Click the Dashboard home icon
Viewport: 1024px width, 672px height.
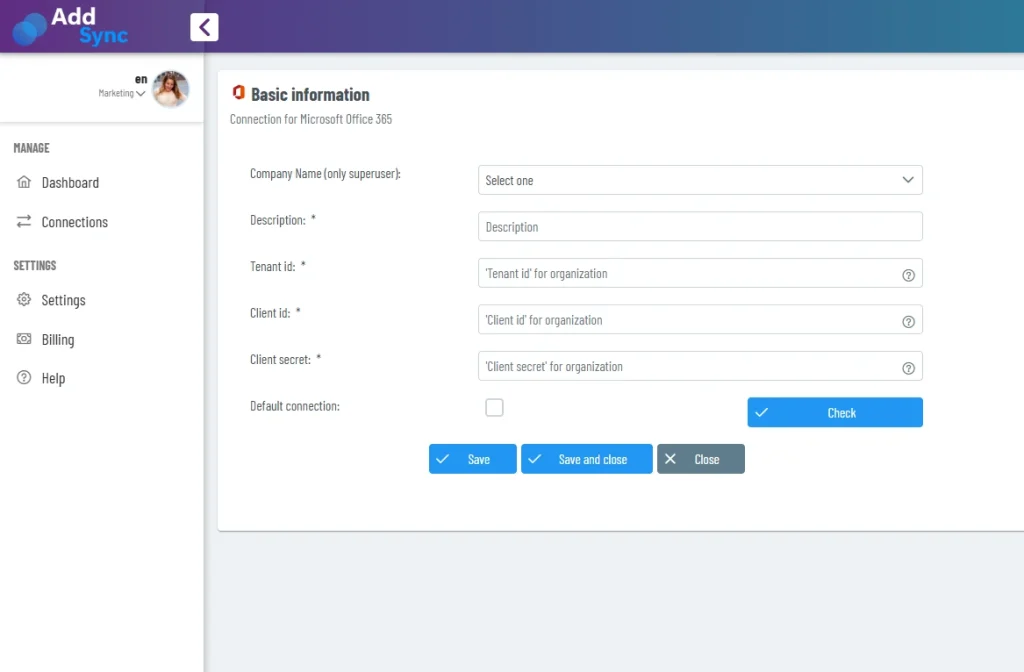point(24,182)
